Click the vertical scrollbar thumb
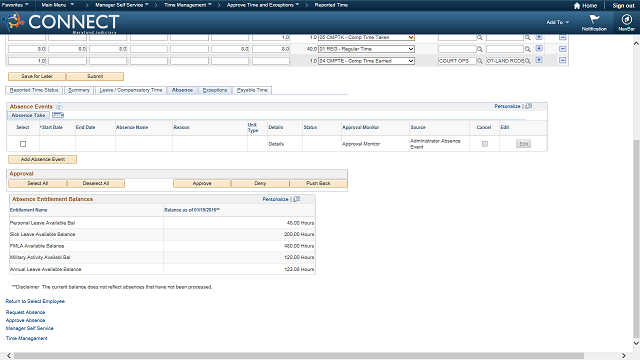This screenshot has width=640, height=360. click(x=636, y=239)
